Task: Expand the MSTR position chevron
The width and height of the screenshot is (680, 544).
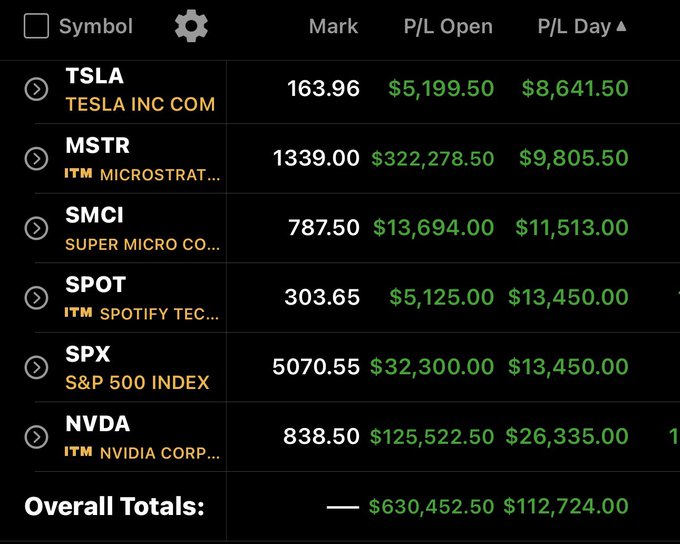Action: 36,159
